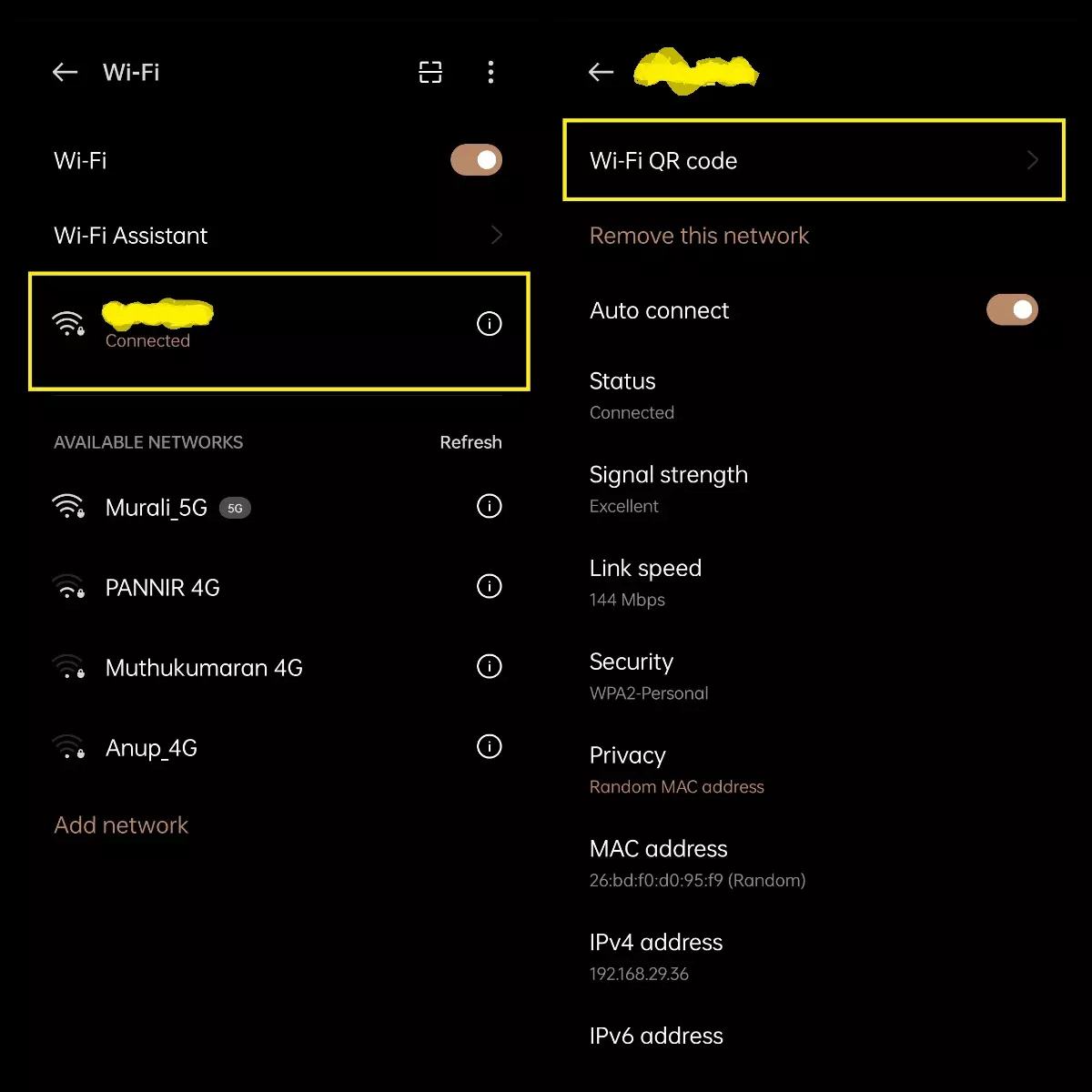Tap Refresh for available networks
The width and height of the screenshot is (1092, 1092).
[x=470, y=442]
